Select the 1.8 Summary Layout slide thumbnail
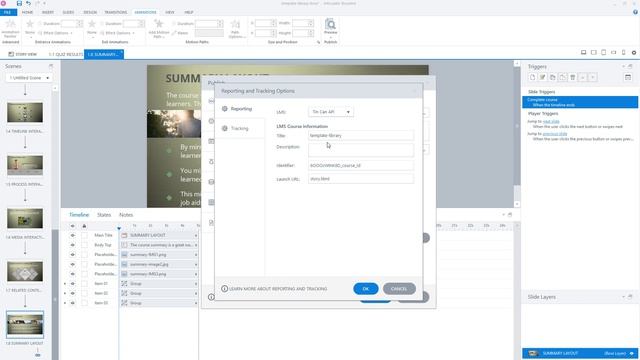Image resolution: width=640 pixels, height=360 pixels. click(x=25, y=324)
